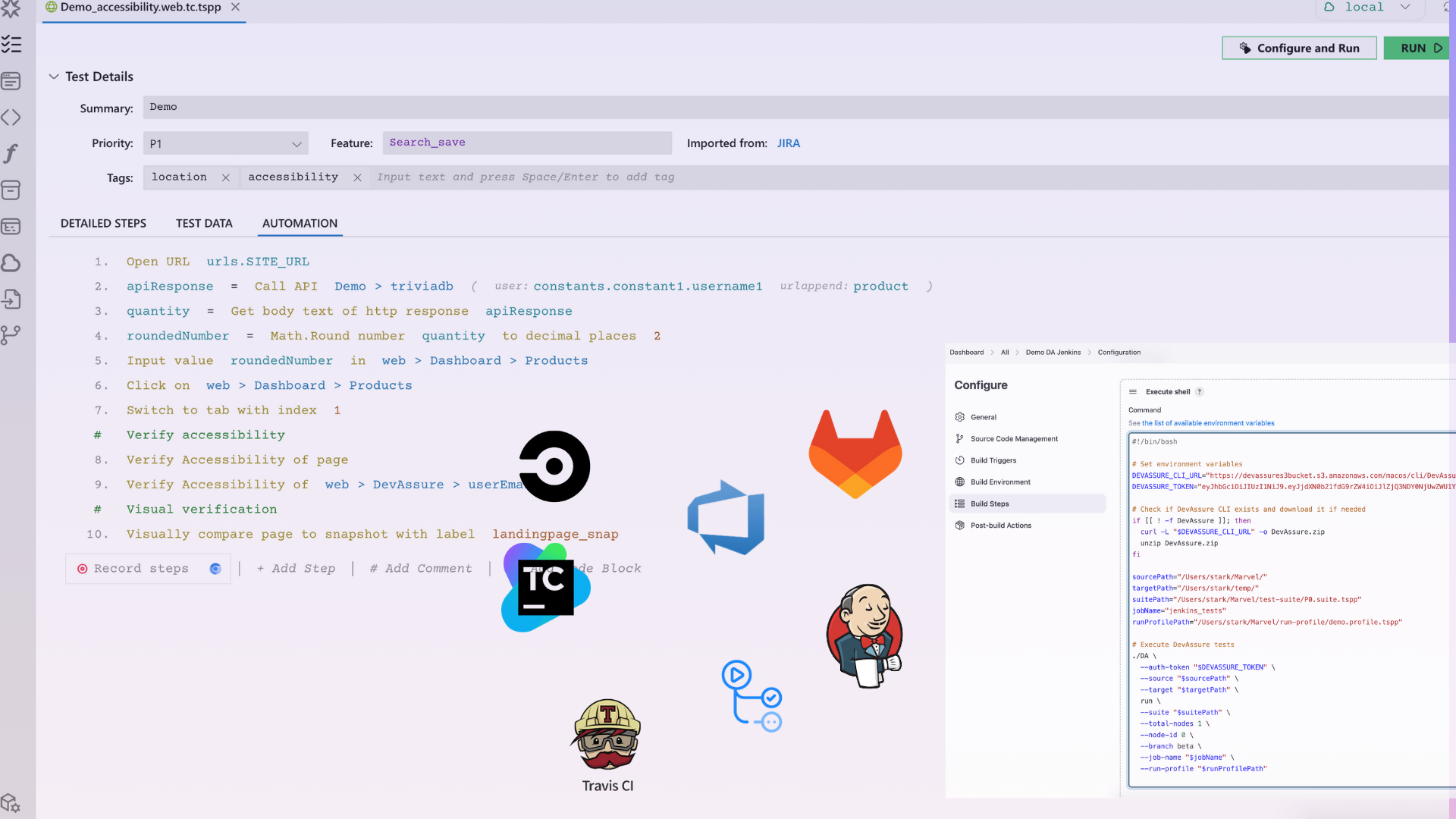Click the Build Environment globe icon

coord(959,482)
